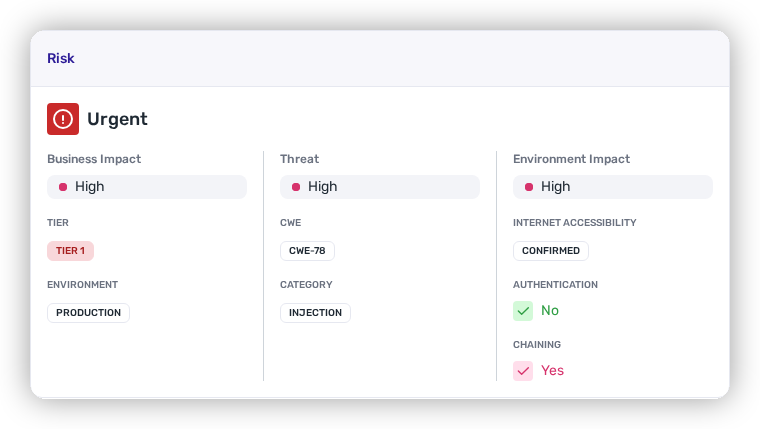
Task: Click the Environment Impact label
Action: 571,159
